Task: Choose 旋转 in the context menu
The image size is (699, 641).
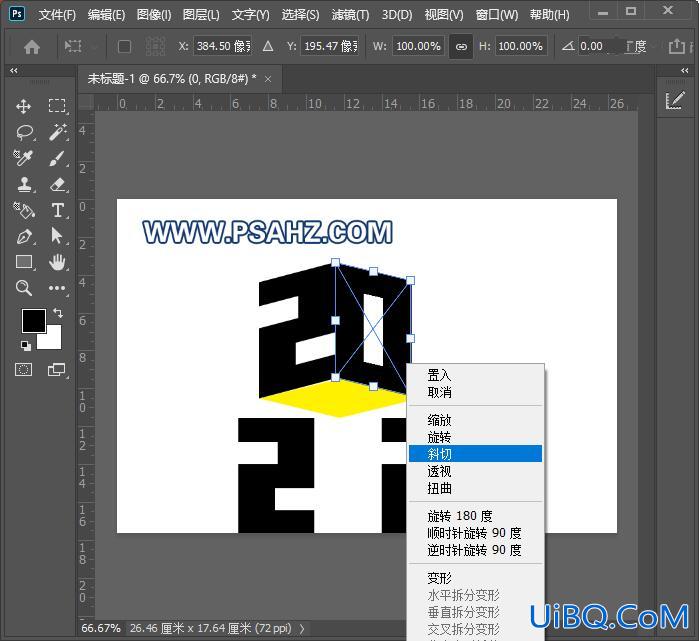Action: [x=475, y=437]
